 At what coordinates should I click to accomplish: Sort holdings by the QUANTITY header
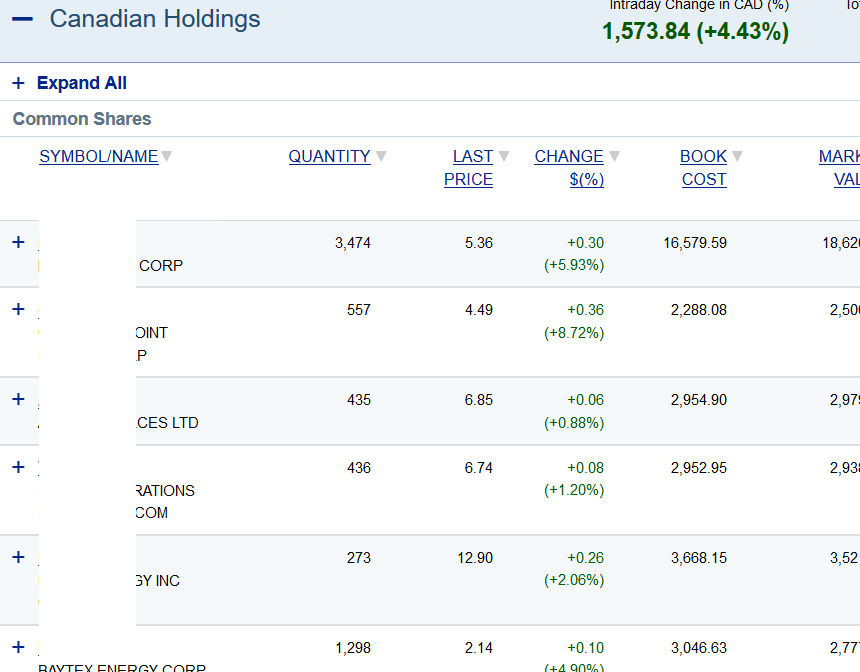tap(329, 156)
